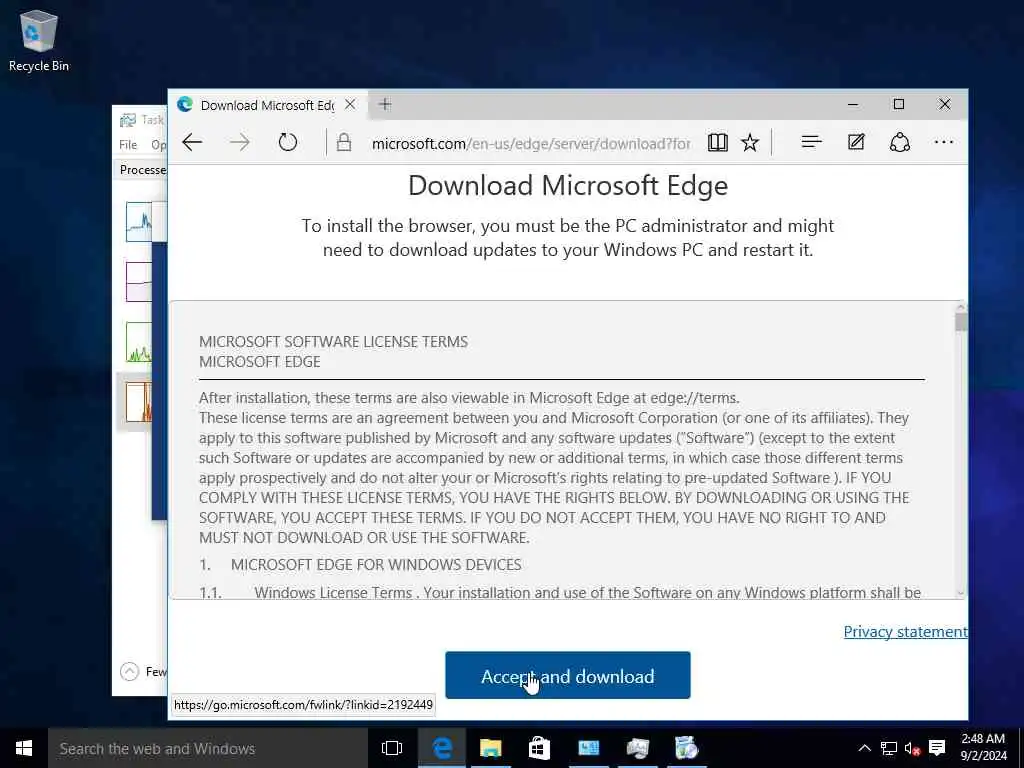Select green graph thumbnail in Task Manager
The height and width of the screenshot is (768, 1024).
(x=139, y=342)
